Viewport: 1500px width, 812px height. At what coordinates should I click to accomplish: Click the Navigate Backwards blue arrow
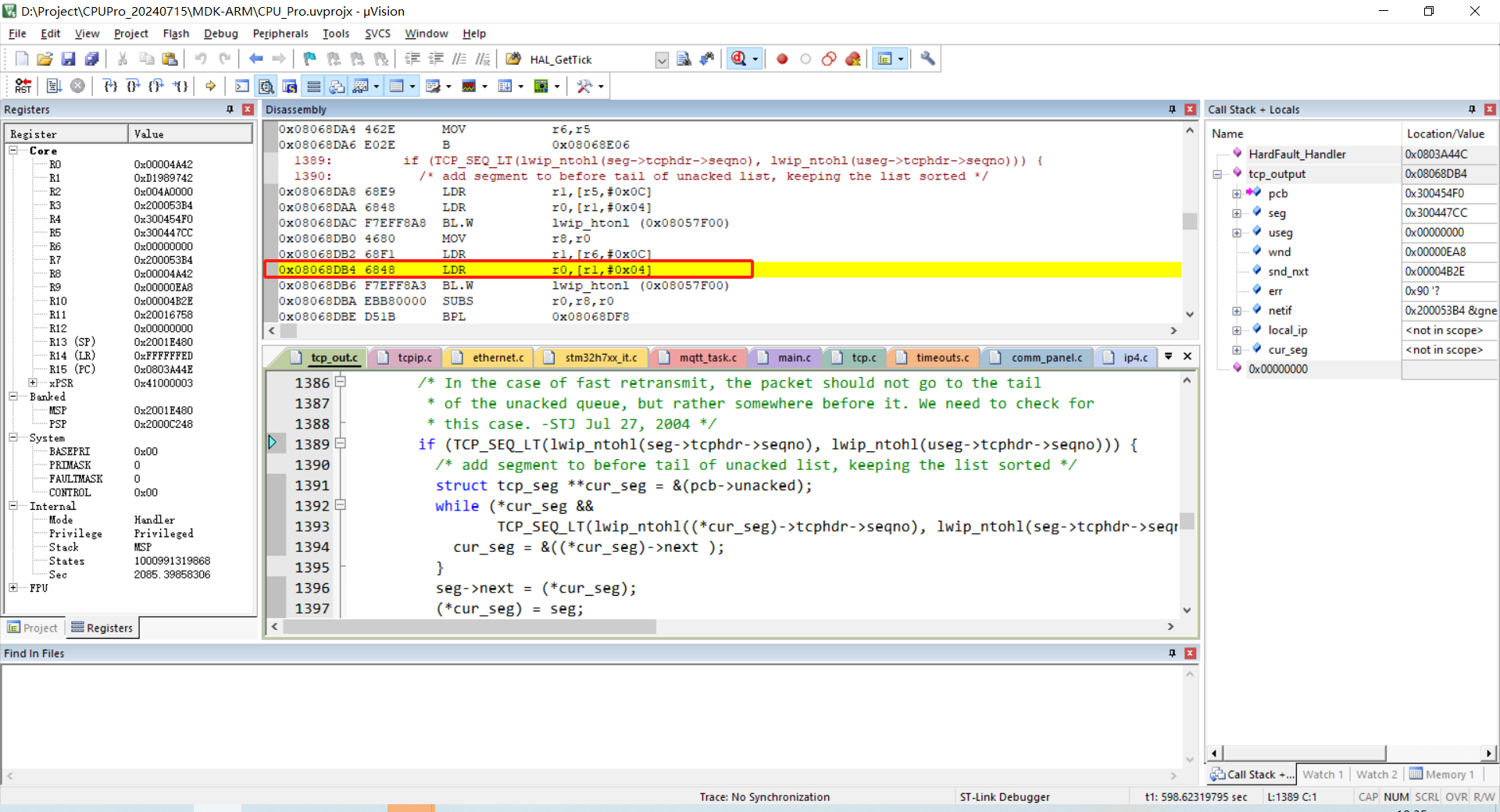(255, 59)
